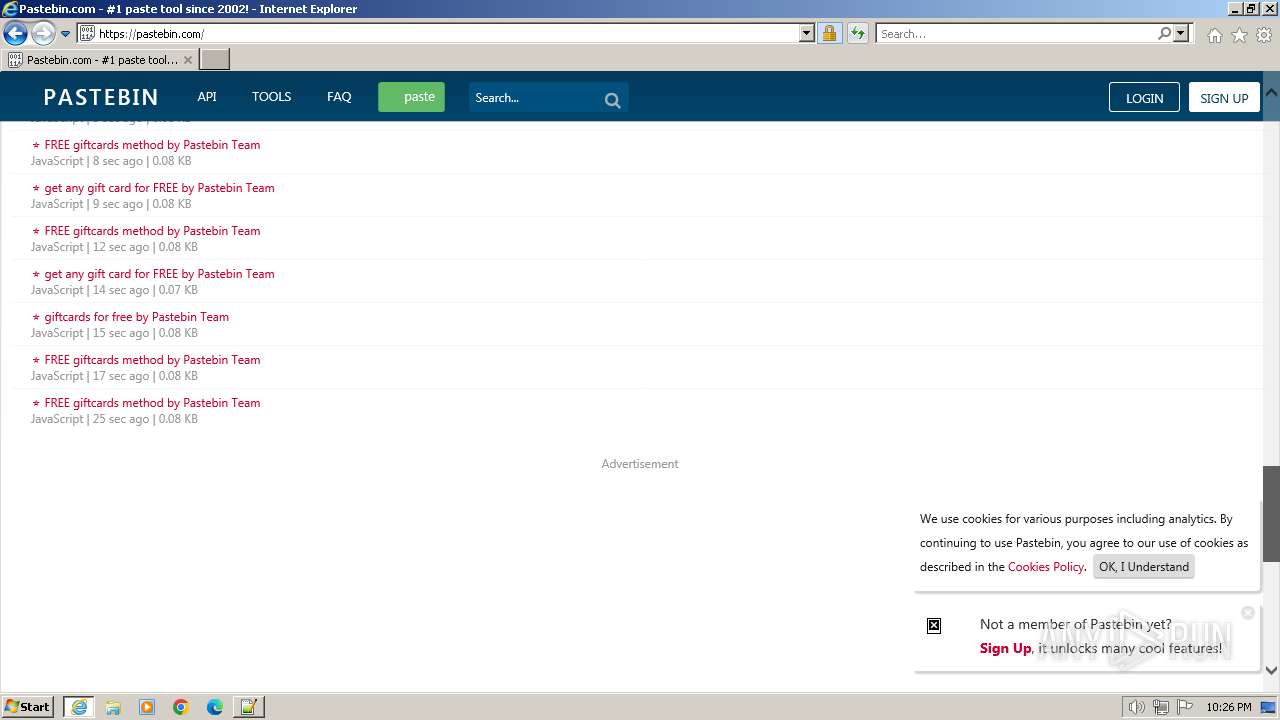Open Windows Media Player taskbar icon
Screen dimensions: 1280x720
(147, 707)
